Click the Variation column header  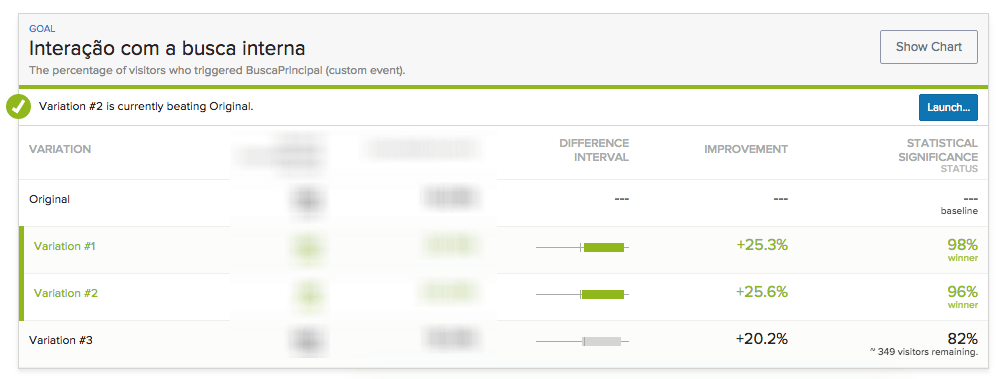pyautogui.click(x=60, y=149)
